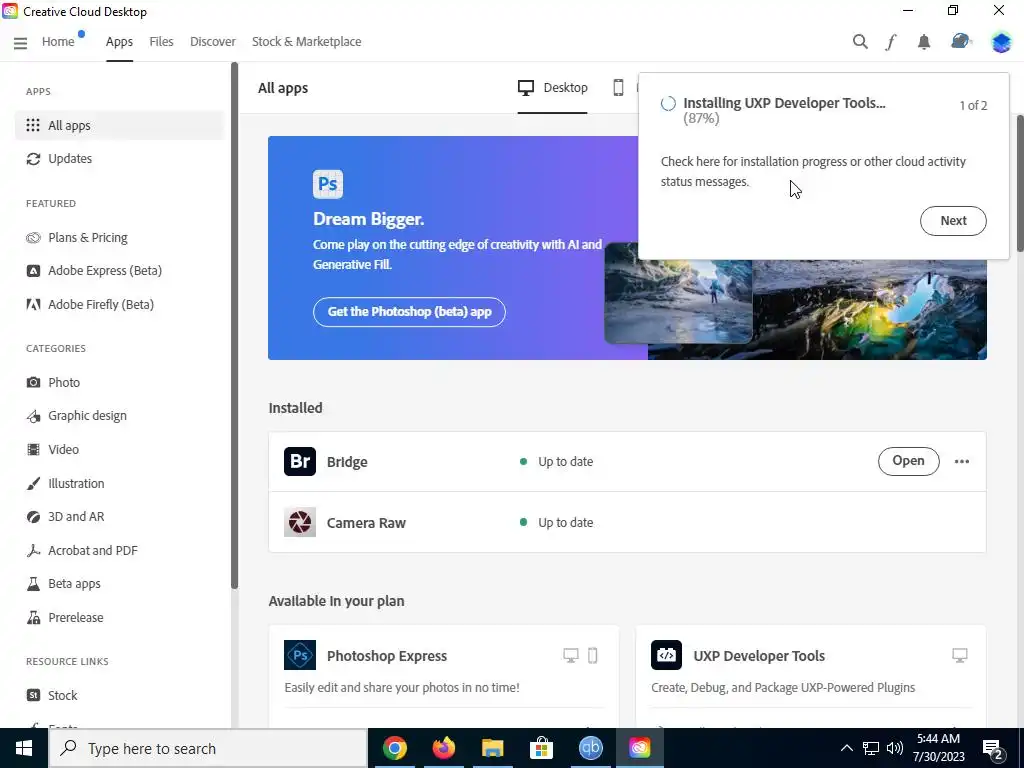Click the UXP Developer Tools icon
This screenshot has height=768, width=1024.
(666, 655)
